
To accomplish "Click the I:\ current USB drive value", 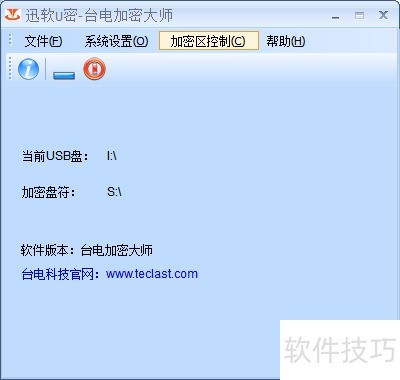I will pos(112,156).
